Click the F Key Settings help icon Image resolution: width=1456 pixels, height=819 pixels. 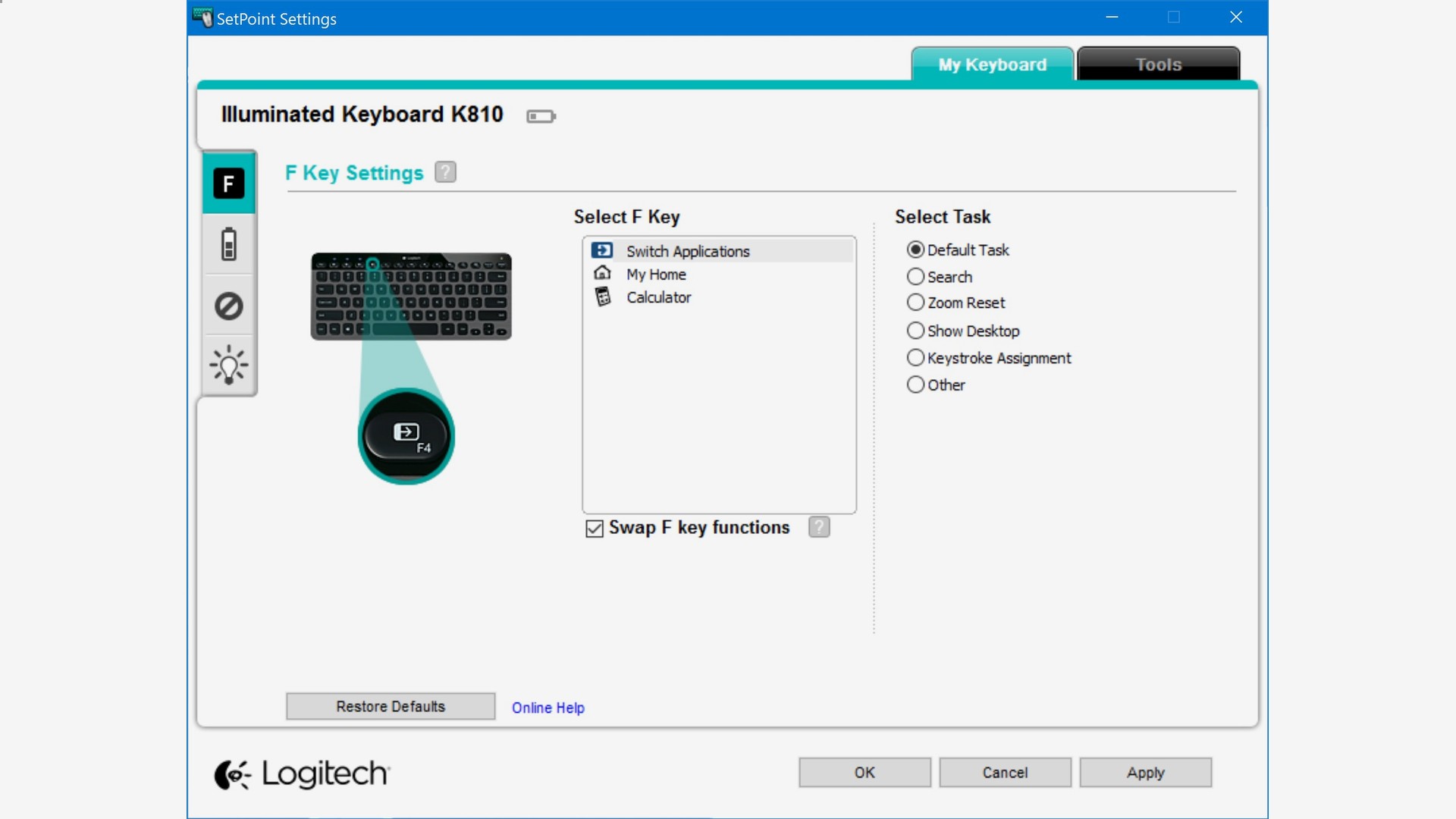pos(445,172)
